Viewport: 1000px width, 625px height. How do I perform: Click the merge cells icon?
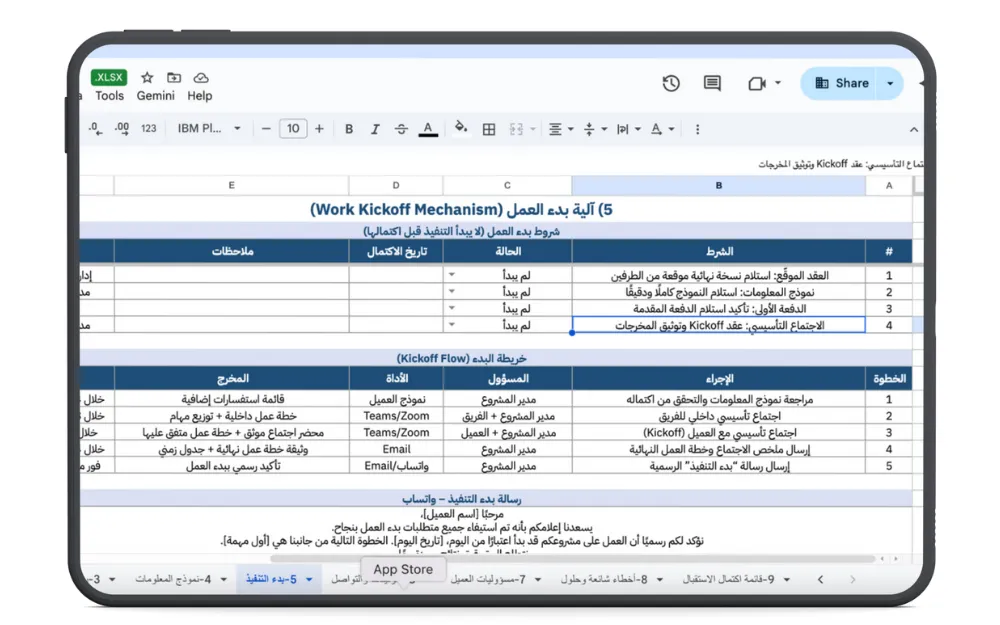(x=516, y=129)
